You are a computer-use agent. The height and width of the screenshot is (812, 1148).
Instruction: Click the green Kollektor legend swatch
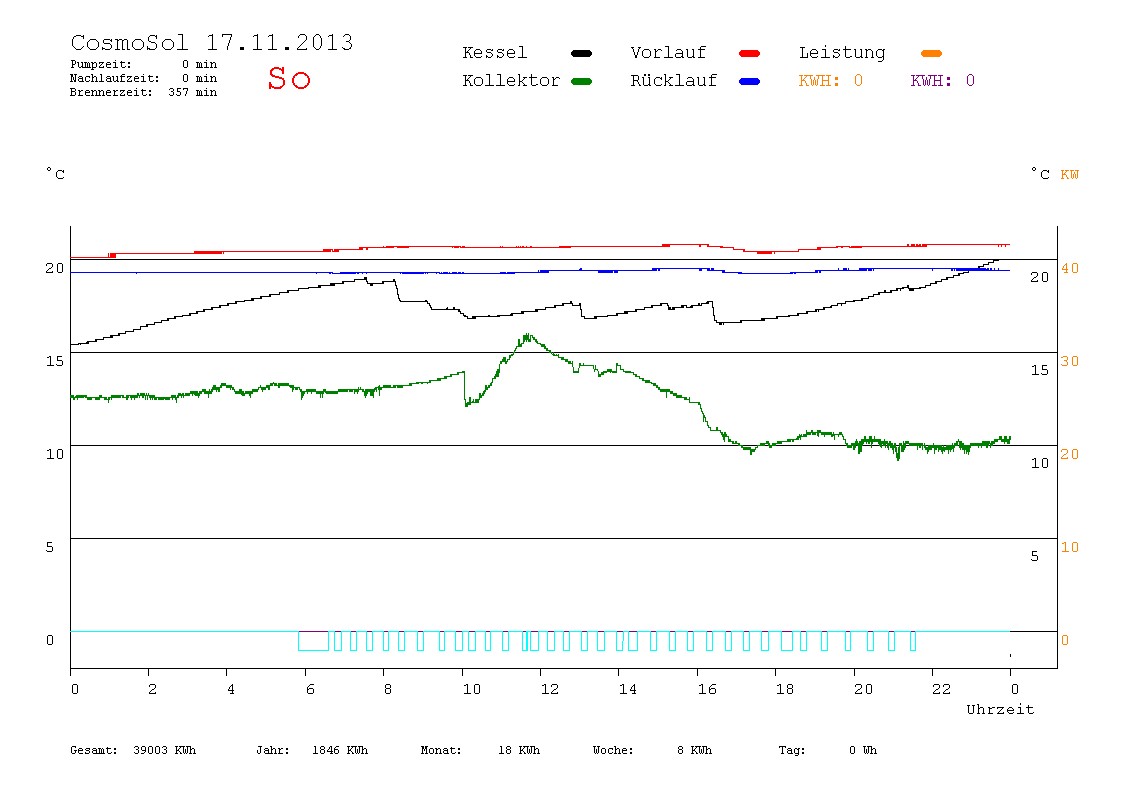(x=581, y=81)
